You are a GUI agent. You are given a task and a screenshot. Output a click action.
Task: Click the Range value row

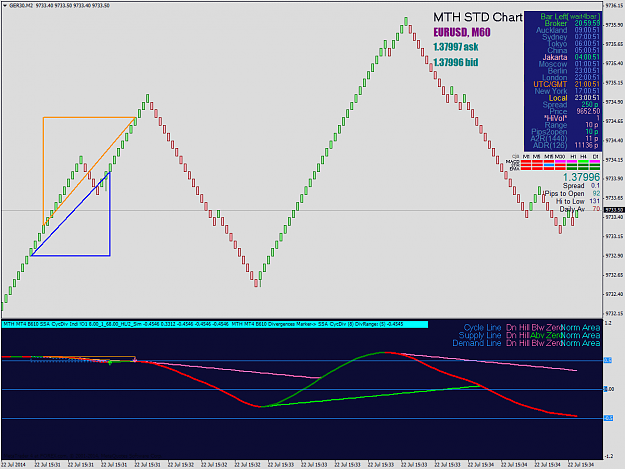coord(572,125)
